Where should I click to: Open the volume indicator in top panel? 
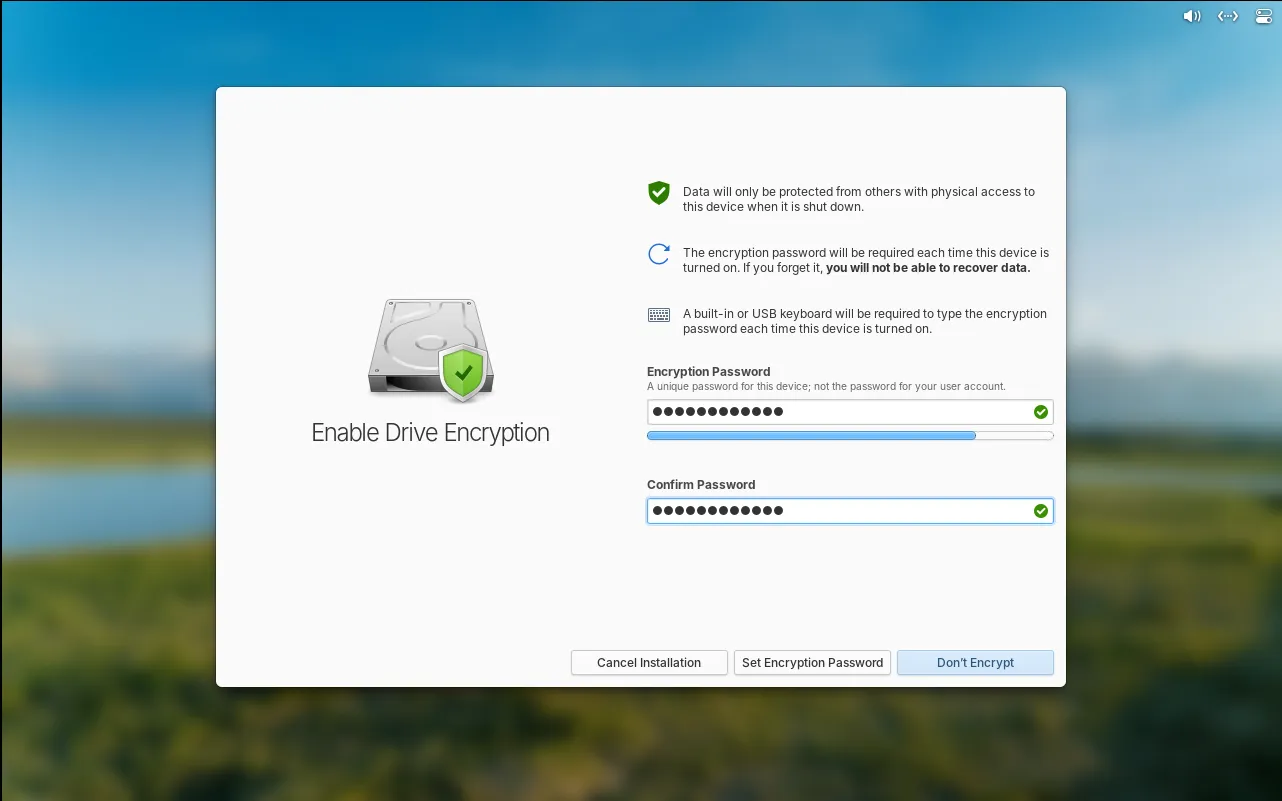click(x=1191, y=16)
